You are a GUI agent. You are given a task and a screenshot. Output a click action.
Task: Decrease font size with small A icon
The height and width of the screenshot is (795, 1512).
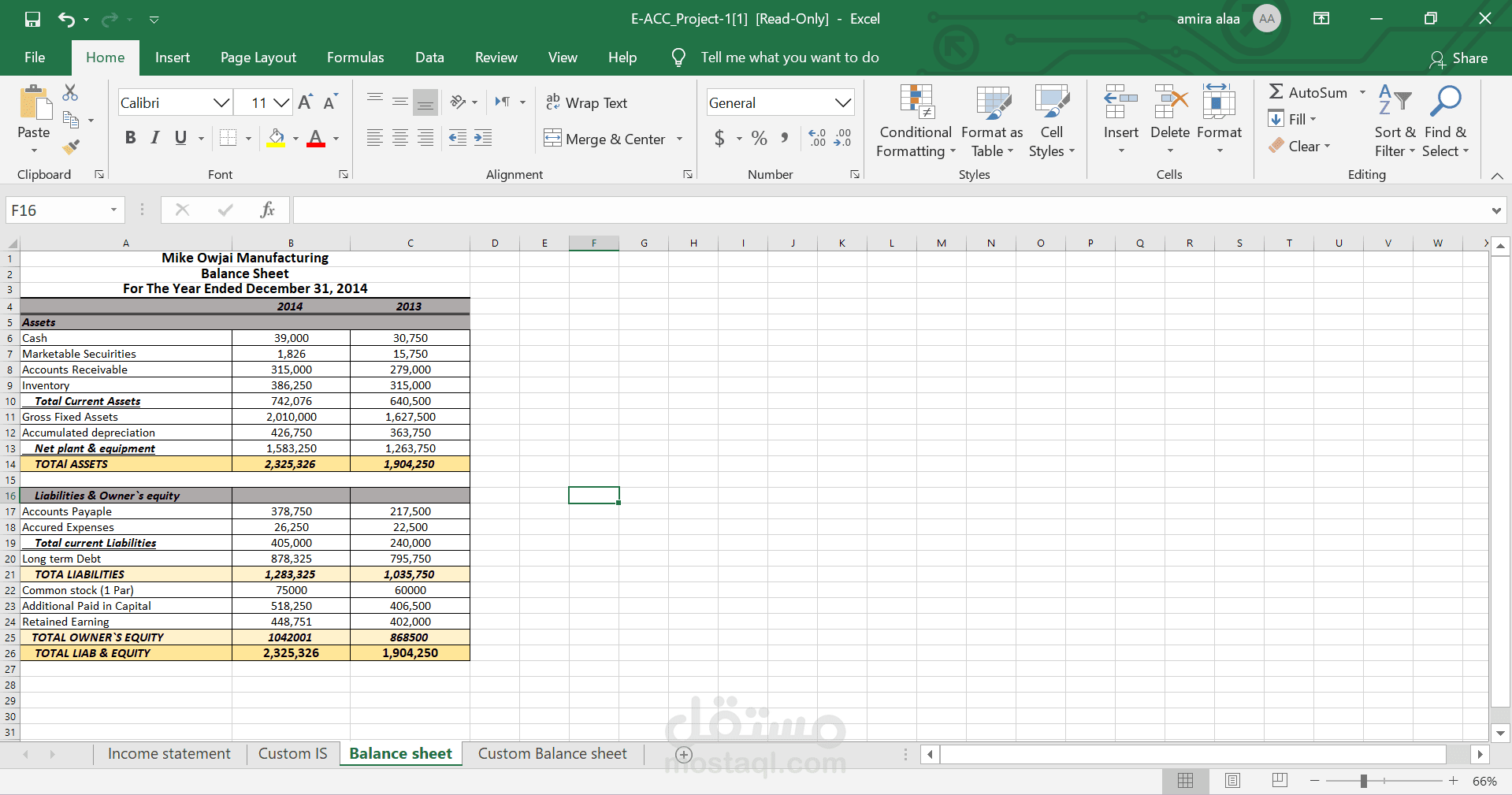click(330, 102)
